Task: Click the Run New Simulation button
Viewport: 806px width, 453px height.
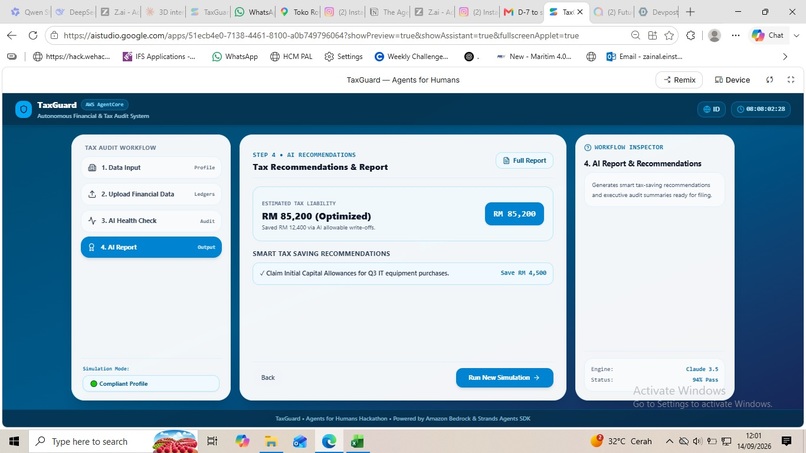Action: 504,377
